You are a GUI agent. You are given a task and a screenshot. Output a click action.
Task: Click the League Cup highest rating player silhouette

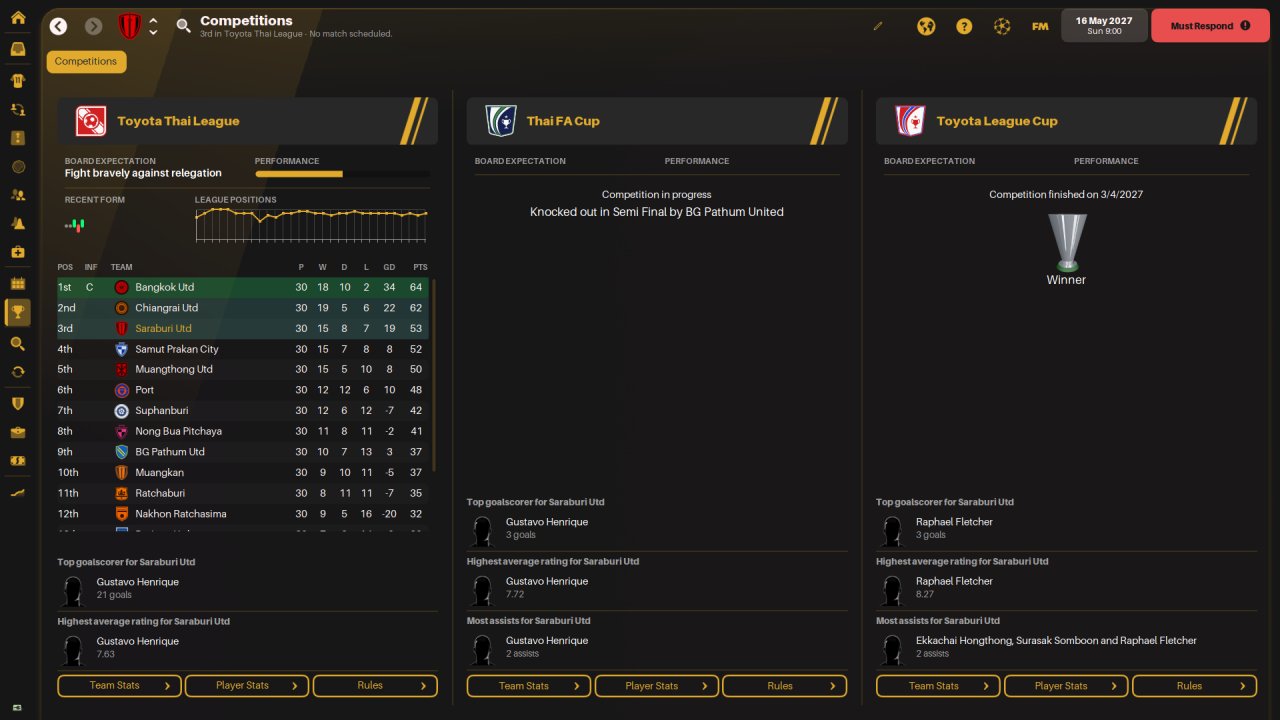pos(891,590)
